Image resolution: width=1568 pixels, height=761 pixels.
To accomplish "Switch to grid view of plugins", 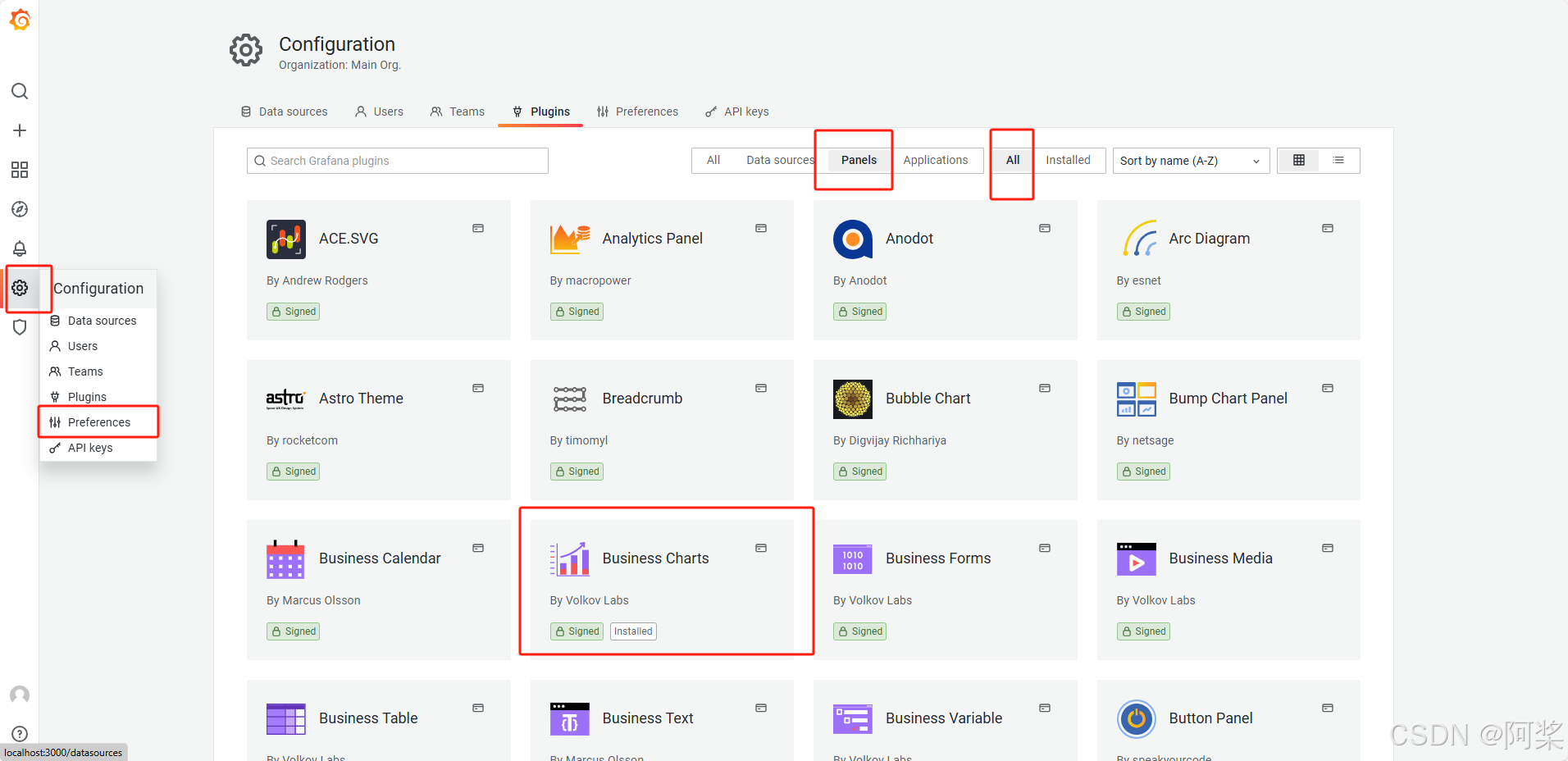I will [x=1298, y=160].
